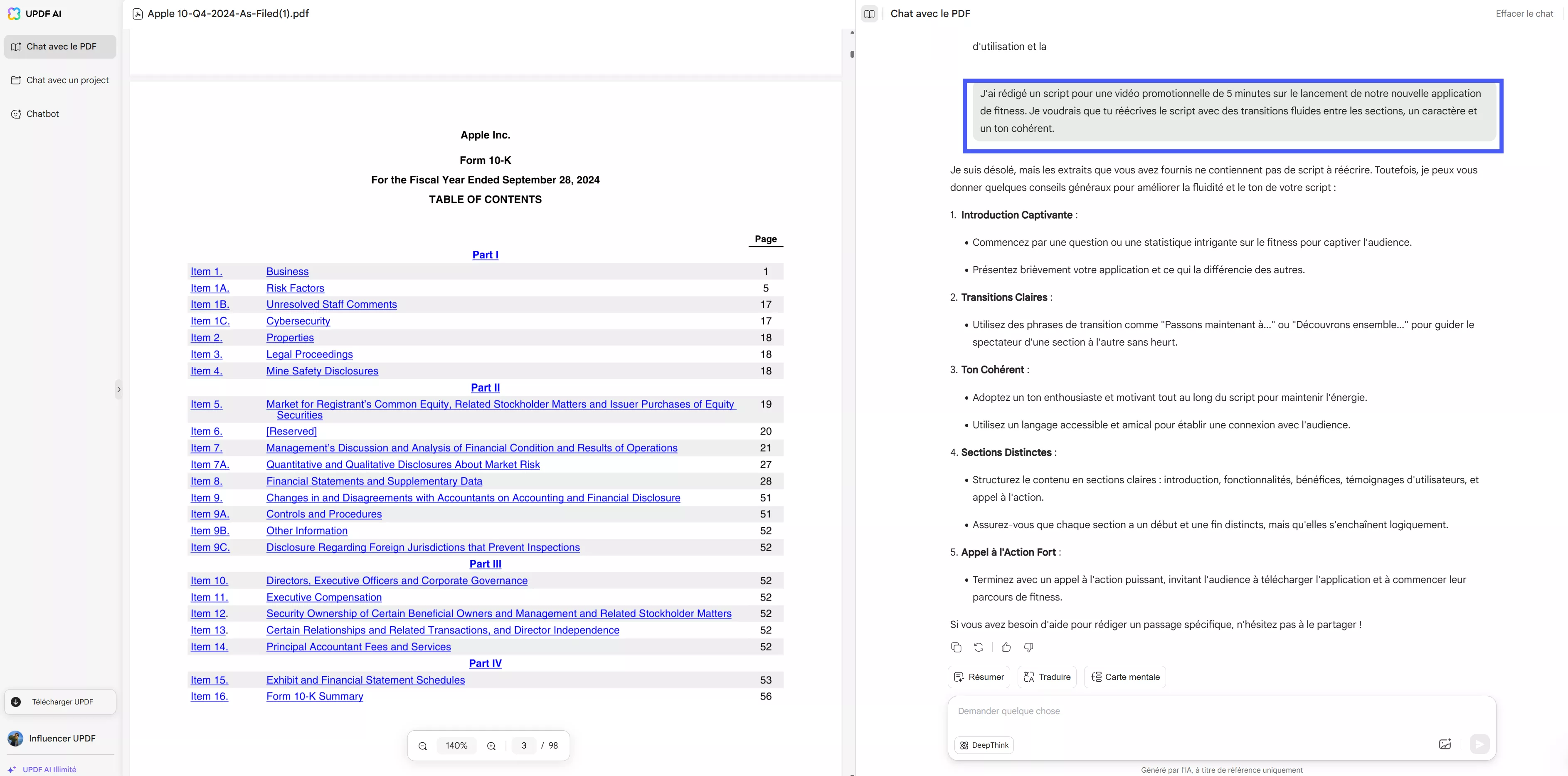Click the Chat avec un project folder icon
1568x776 pixels.
tap(16, 80)
